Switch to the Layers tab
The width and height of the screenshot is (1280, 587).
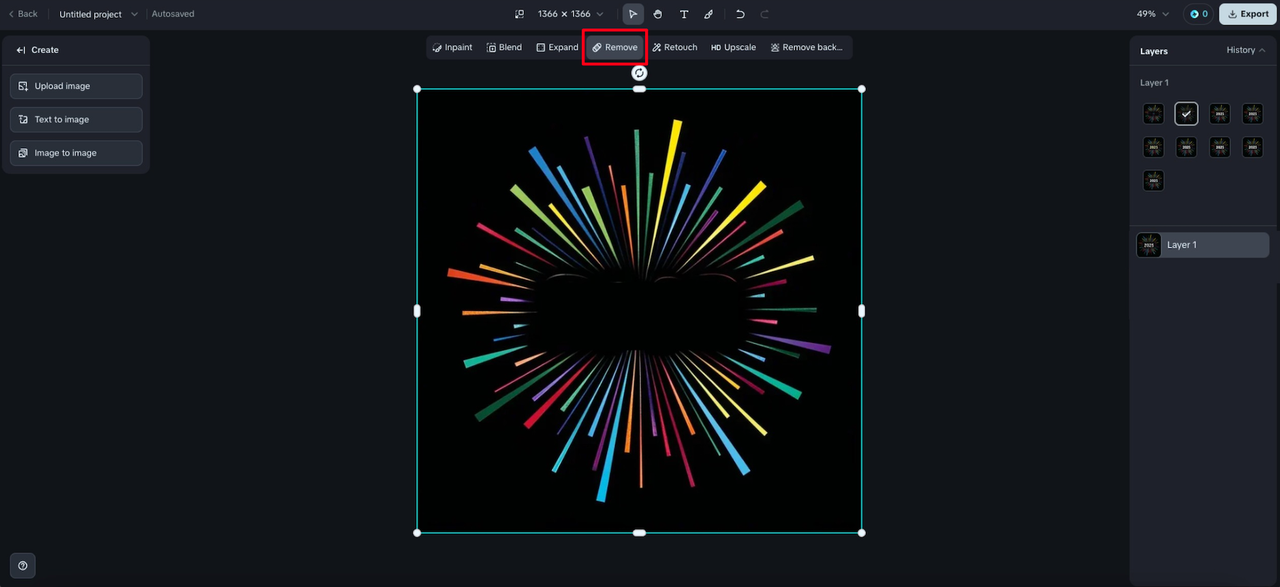point(1154,51)
